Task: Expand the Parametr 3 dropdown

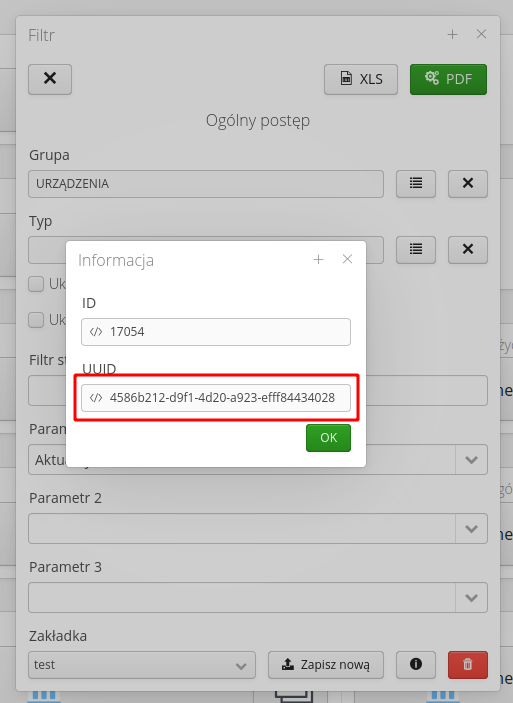Action: [471, 598]
